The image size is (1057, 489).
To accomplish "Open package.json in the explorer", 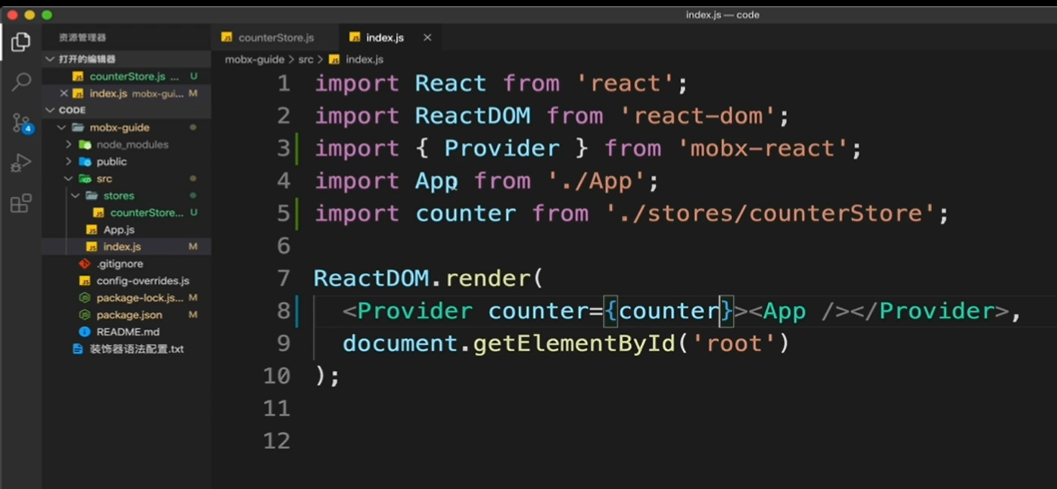I will 129,315.
